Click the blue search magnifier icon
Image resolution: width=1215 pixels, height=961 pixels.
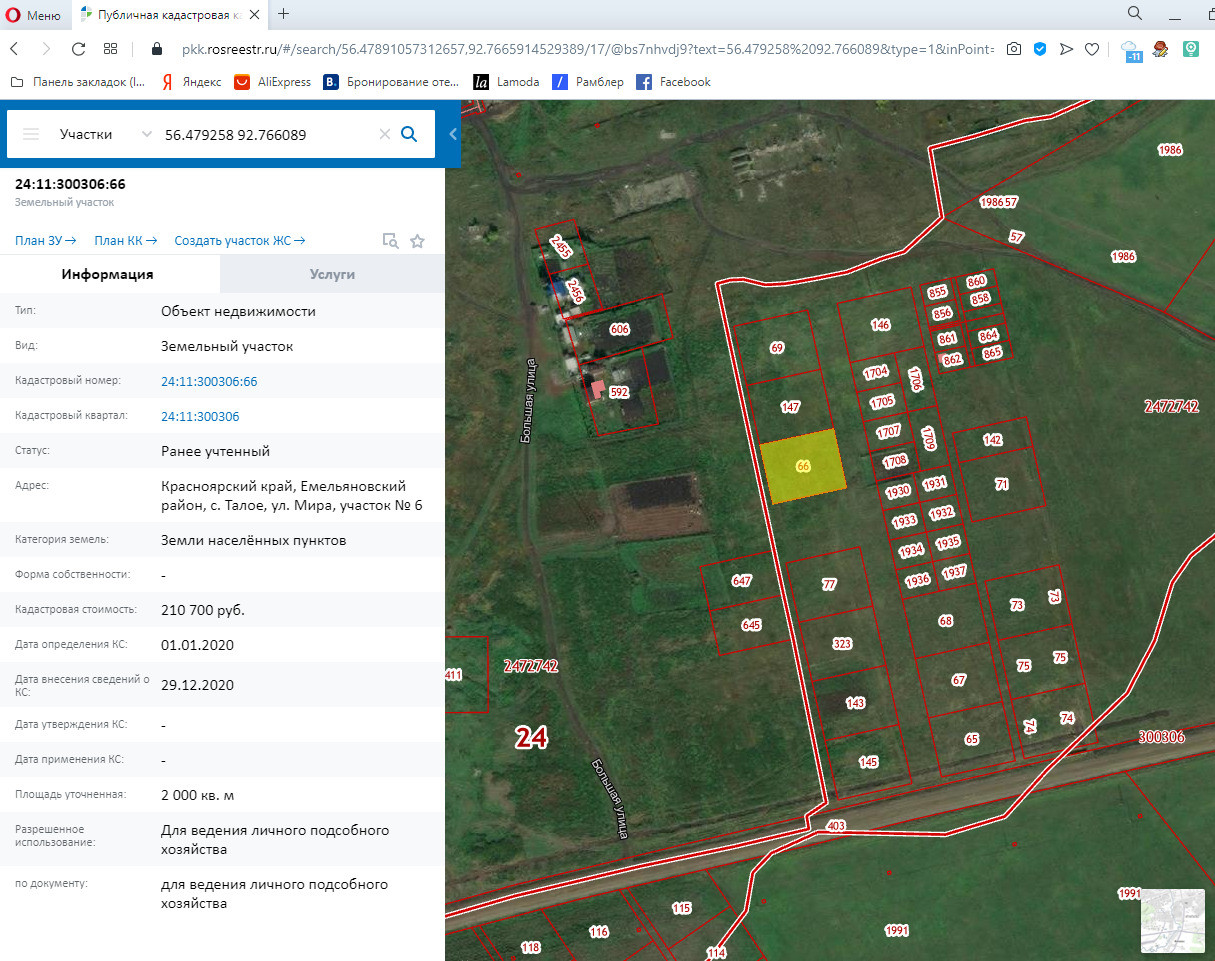pyautogui.click(x=409, y=134)
